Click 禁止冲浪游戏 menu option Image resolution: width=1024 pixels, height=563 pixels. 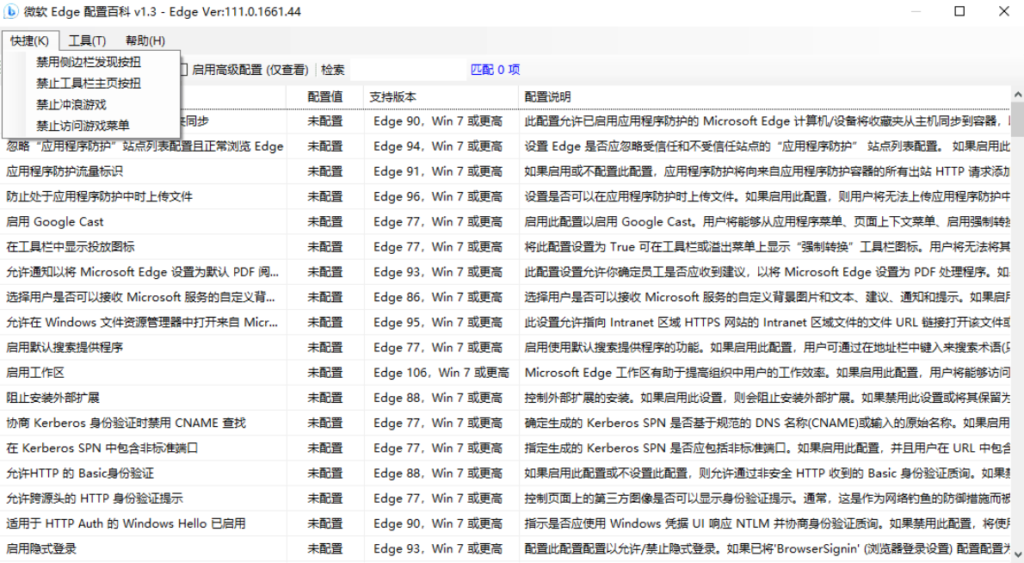71,104
